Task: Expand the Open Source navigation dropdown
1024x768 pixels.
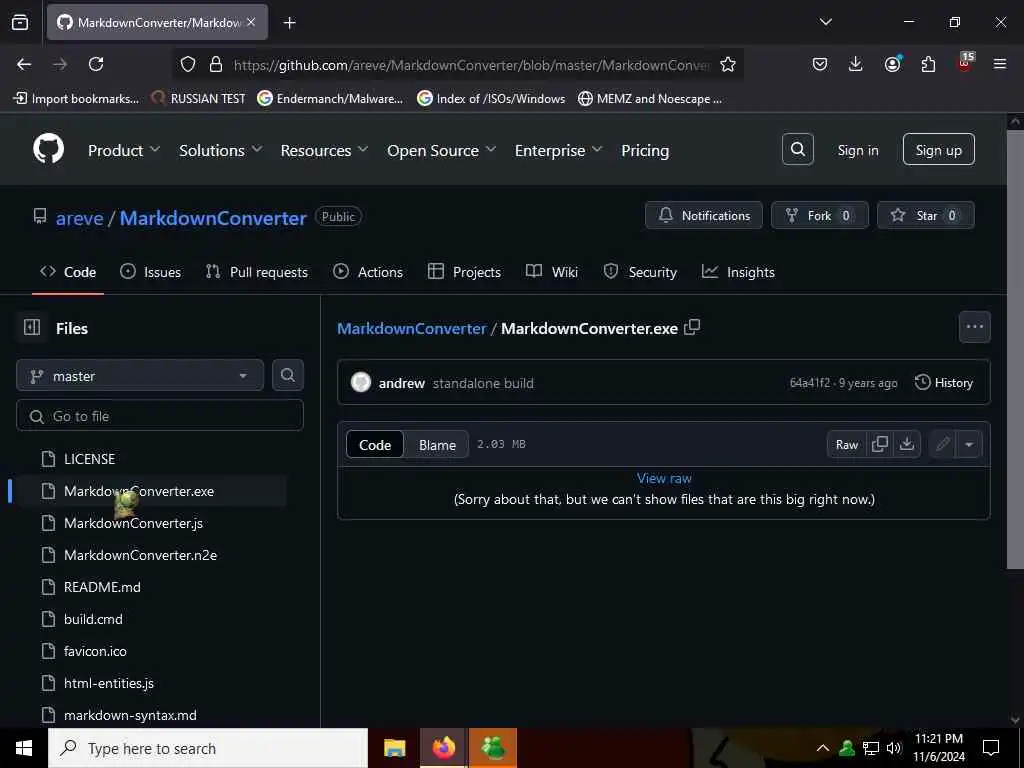Action: (x=441, y=150)
